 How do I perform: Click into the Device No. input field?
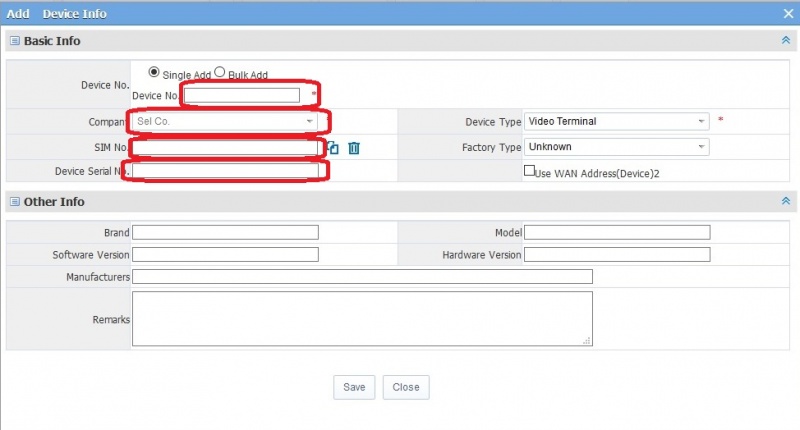pyautogui.click(x=242, y=95)
